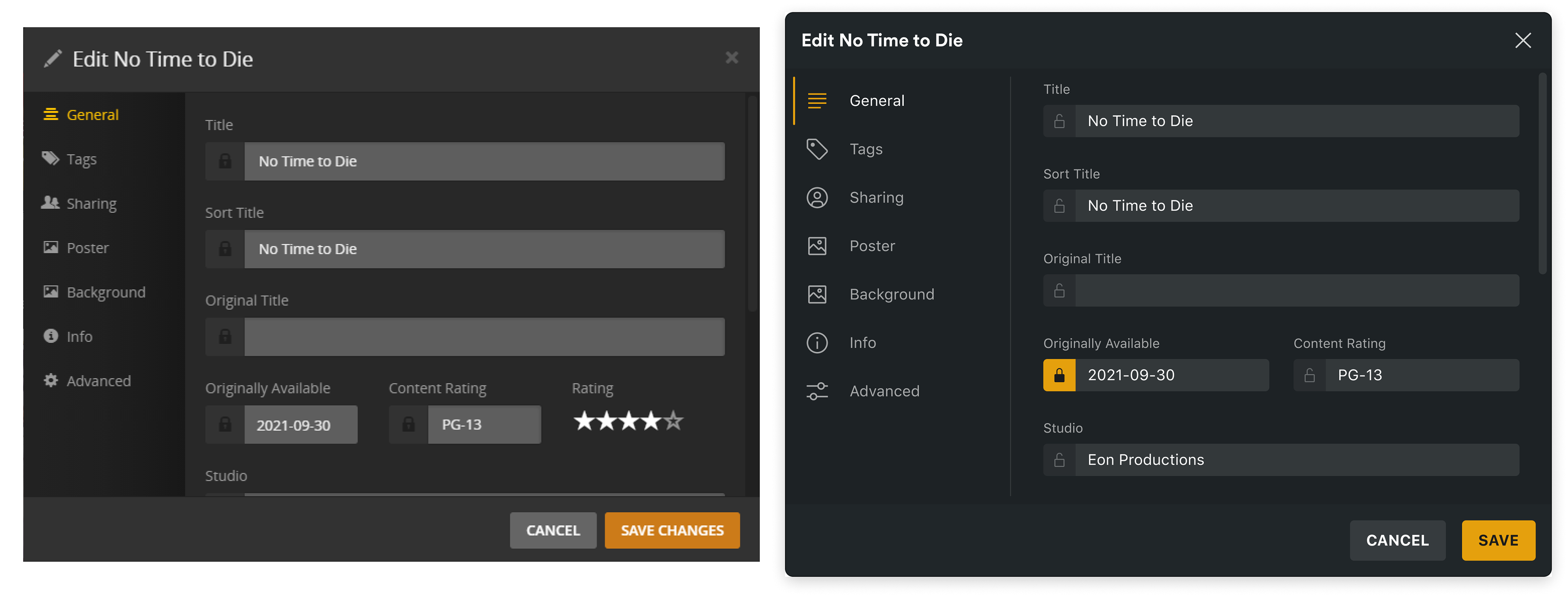Toggle the Content Rating lock in the right dialog
This screenshot has width=1568, height=597.
click(x=1309, y=375)
